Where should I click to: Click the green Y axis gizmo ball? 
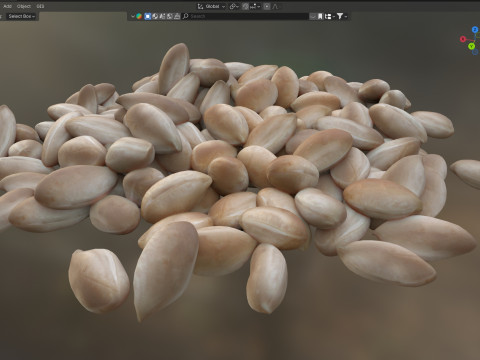(x=471, y=46)
